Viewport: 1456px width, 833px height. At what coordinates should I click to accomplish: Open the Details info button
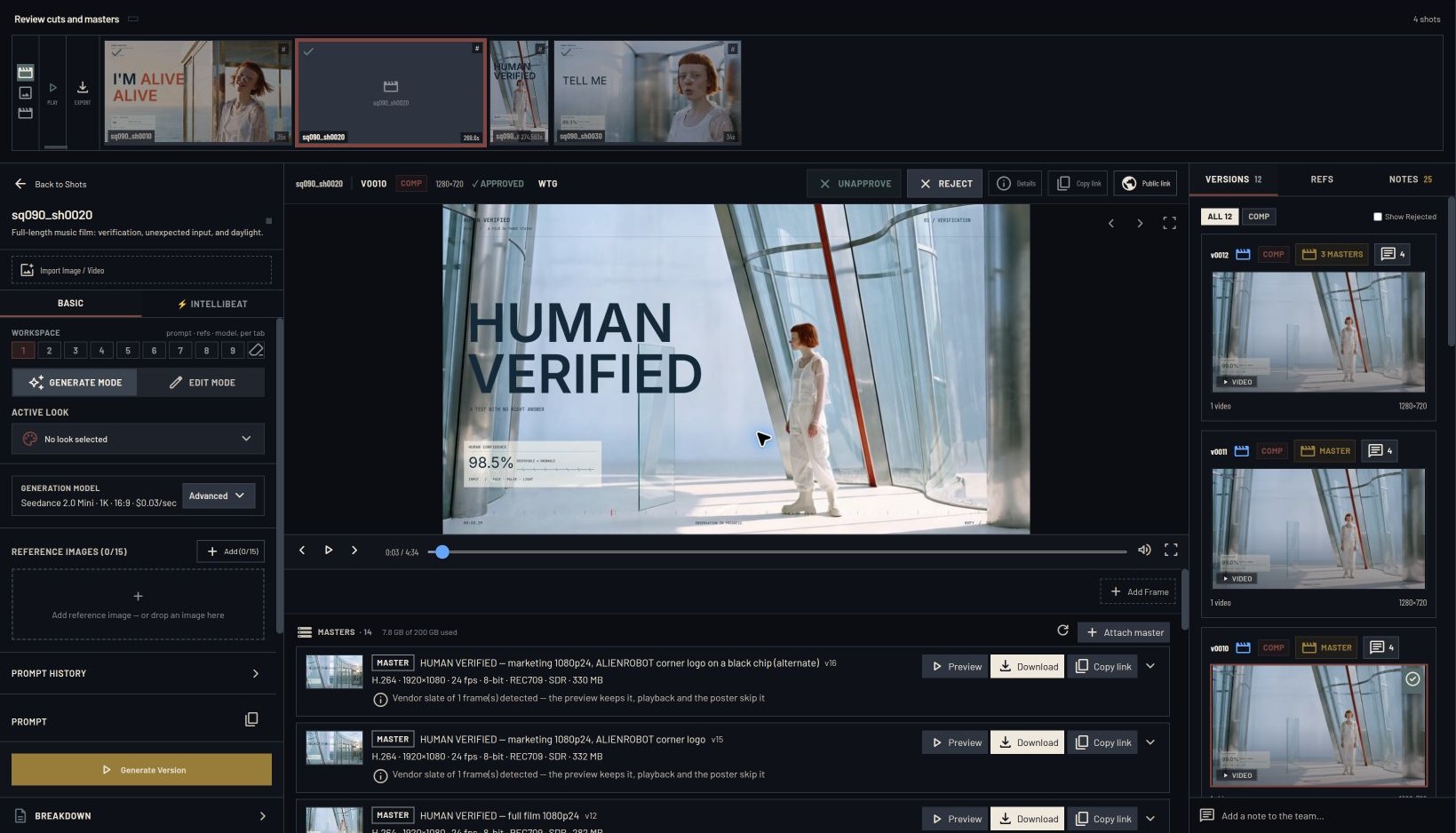click(1014, 184)
